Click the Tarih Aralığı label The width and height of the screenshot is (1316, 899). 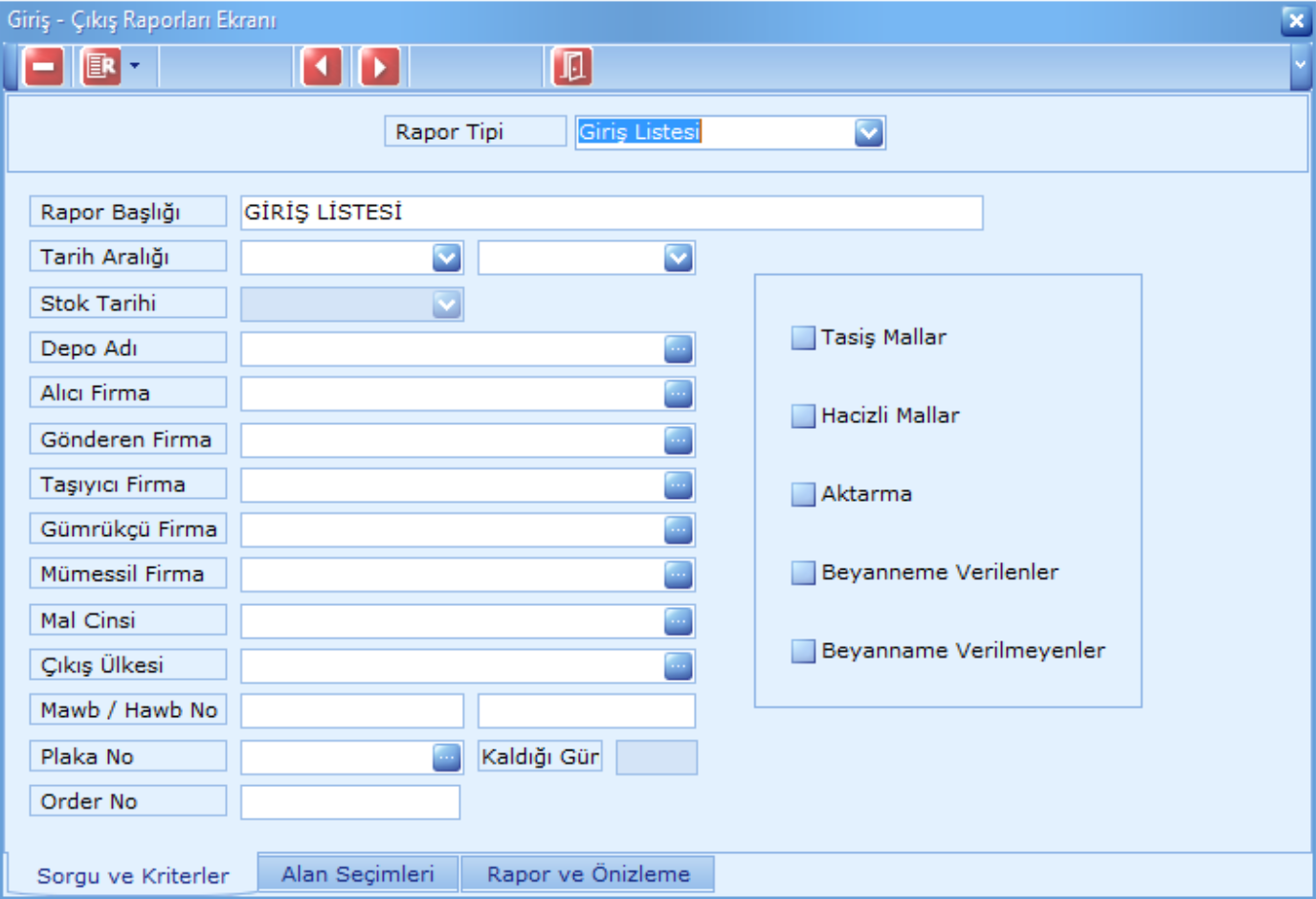click(128, 257)
